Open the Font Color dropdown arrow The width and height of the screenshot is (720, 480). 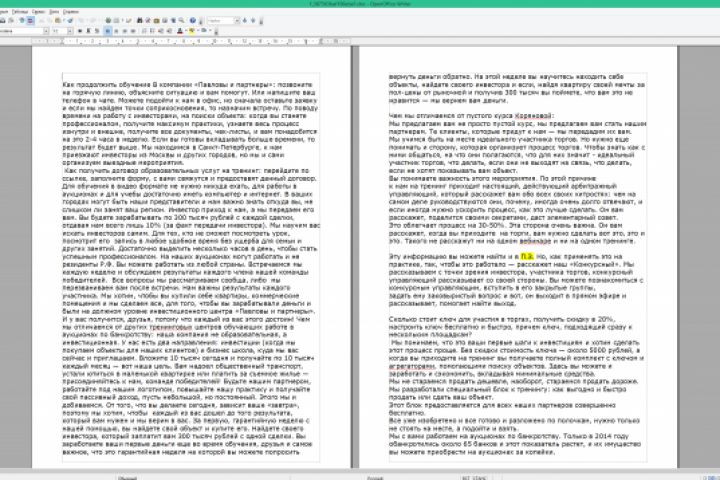click(x=186, y=31)
